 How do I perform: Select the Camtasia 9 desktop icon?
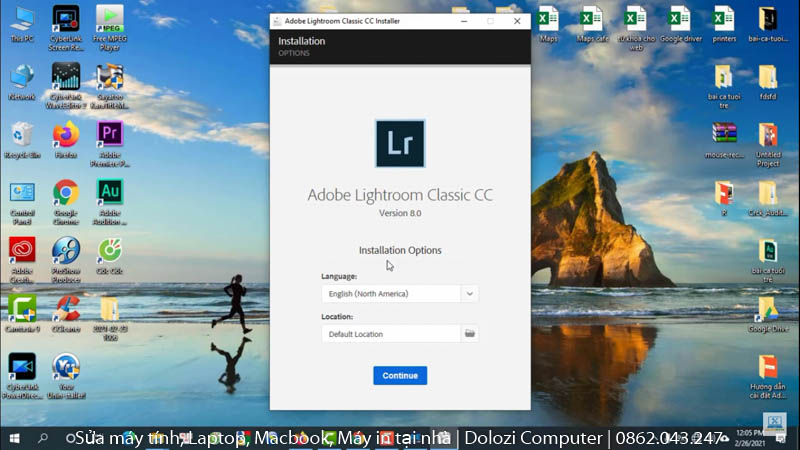pos(22,308)
